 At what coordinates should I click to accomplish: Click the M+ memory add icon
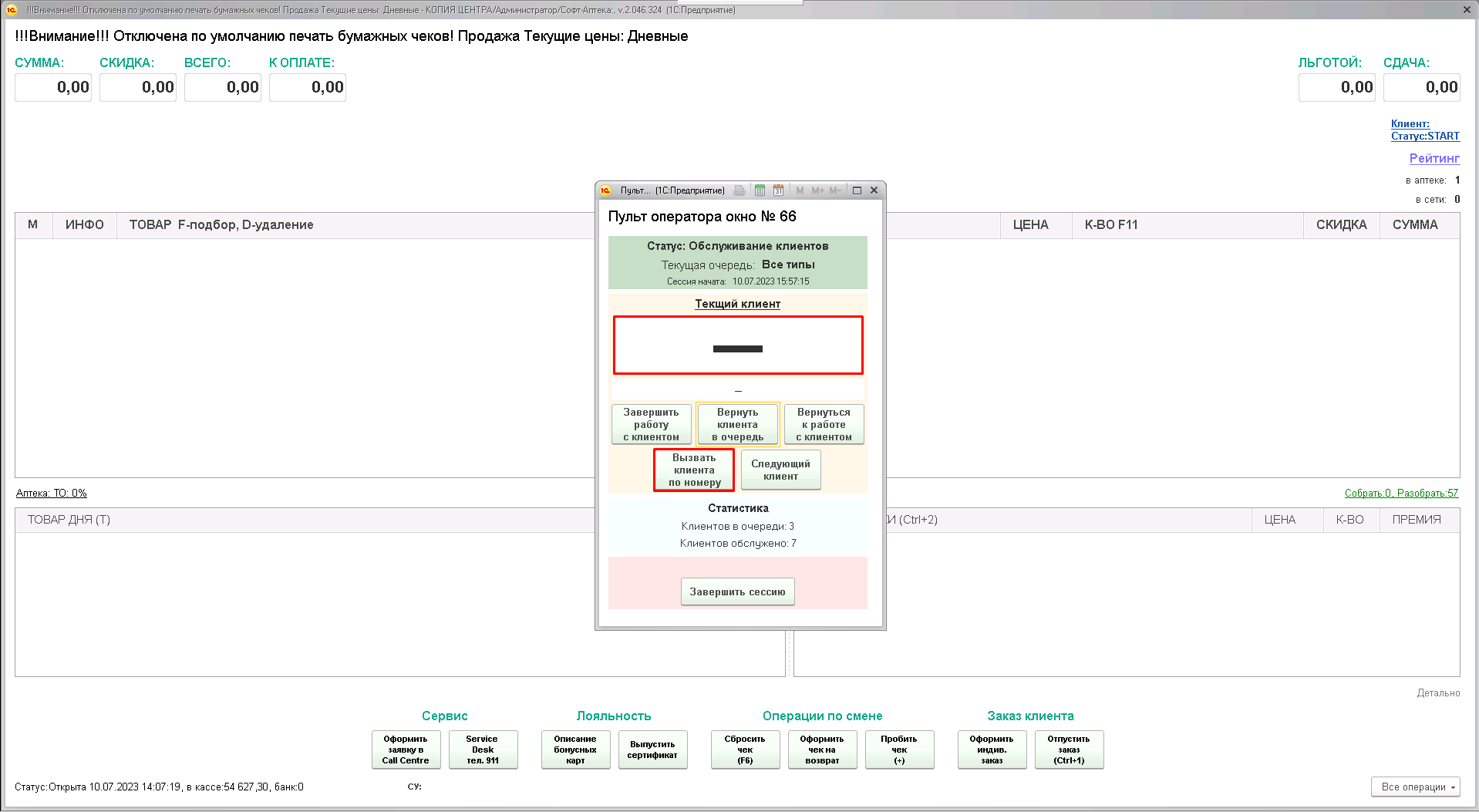pos(817,190)
